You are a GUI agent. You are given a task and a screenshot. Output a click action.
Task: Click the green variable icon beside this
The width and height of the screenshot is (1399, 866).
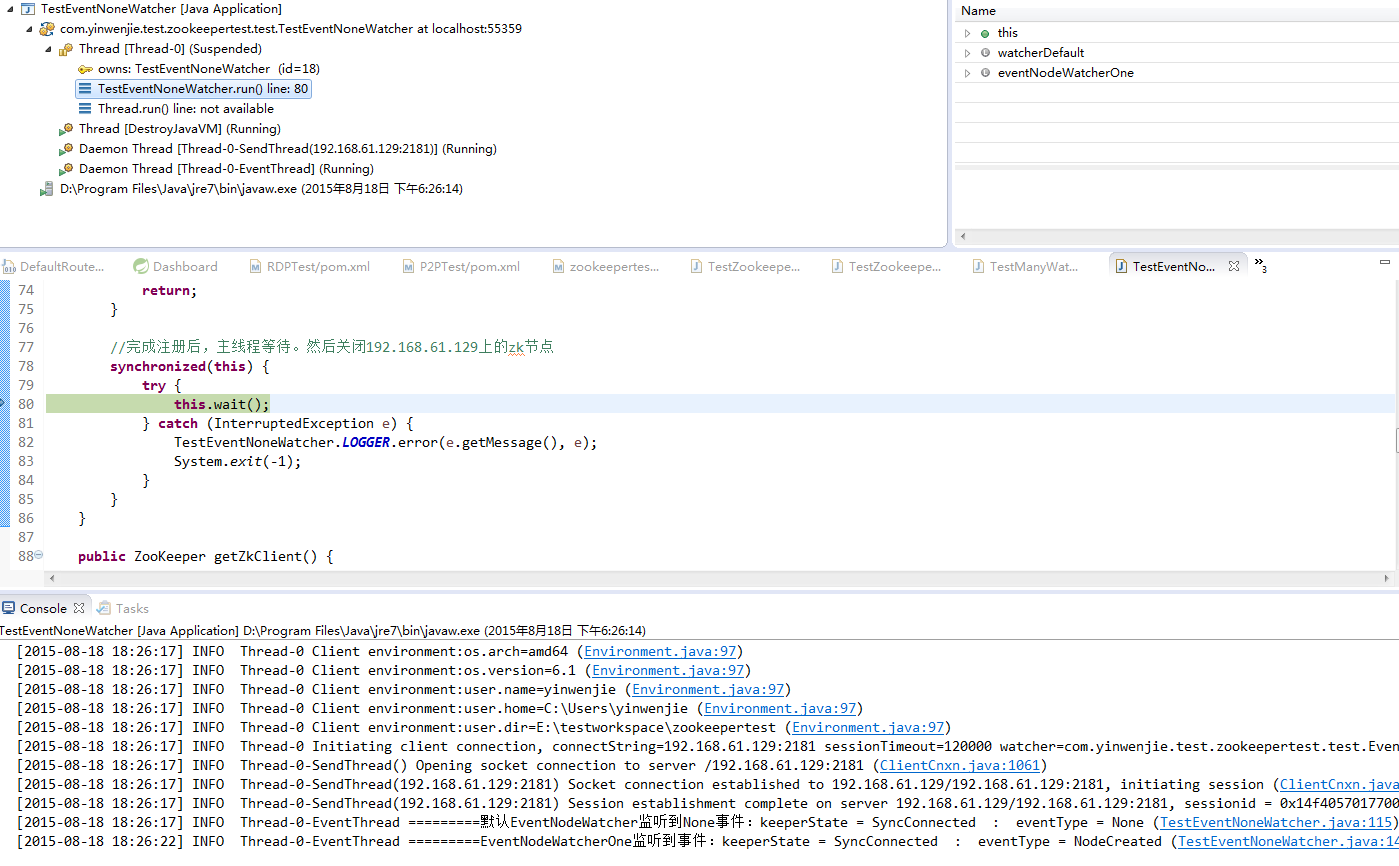pyautogui.click(x=985, y=33)
